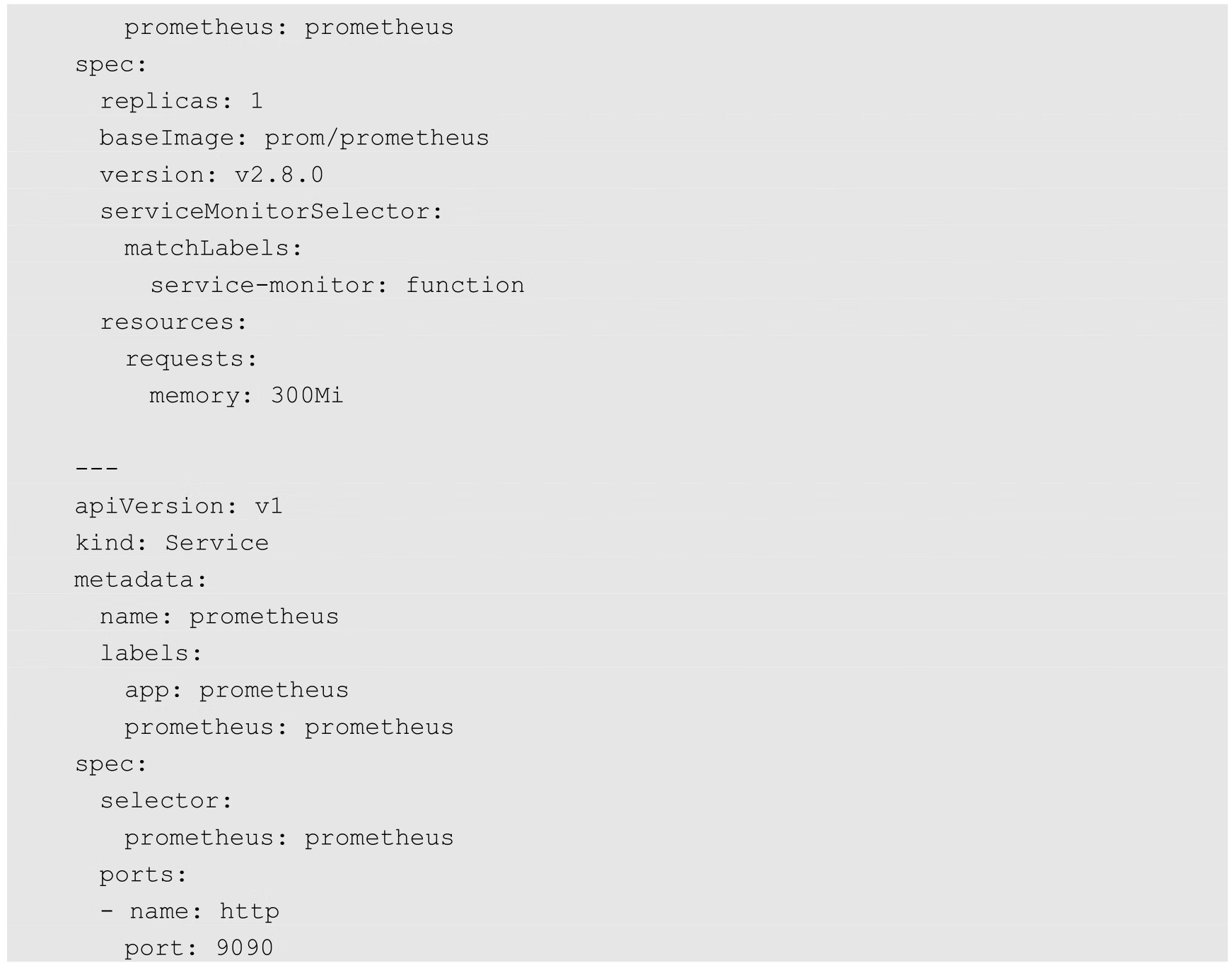Click the 'replicas: 1' line
This screenshot has height=970, width=1232.
click(181, 101)
